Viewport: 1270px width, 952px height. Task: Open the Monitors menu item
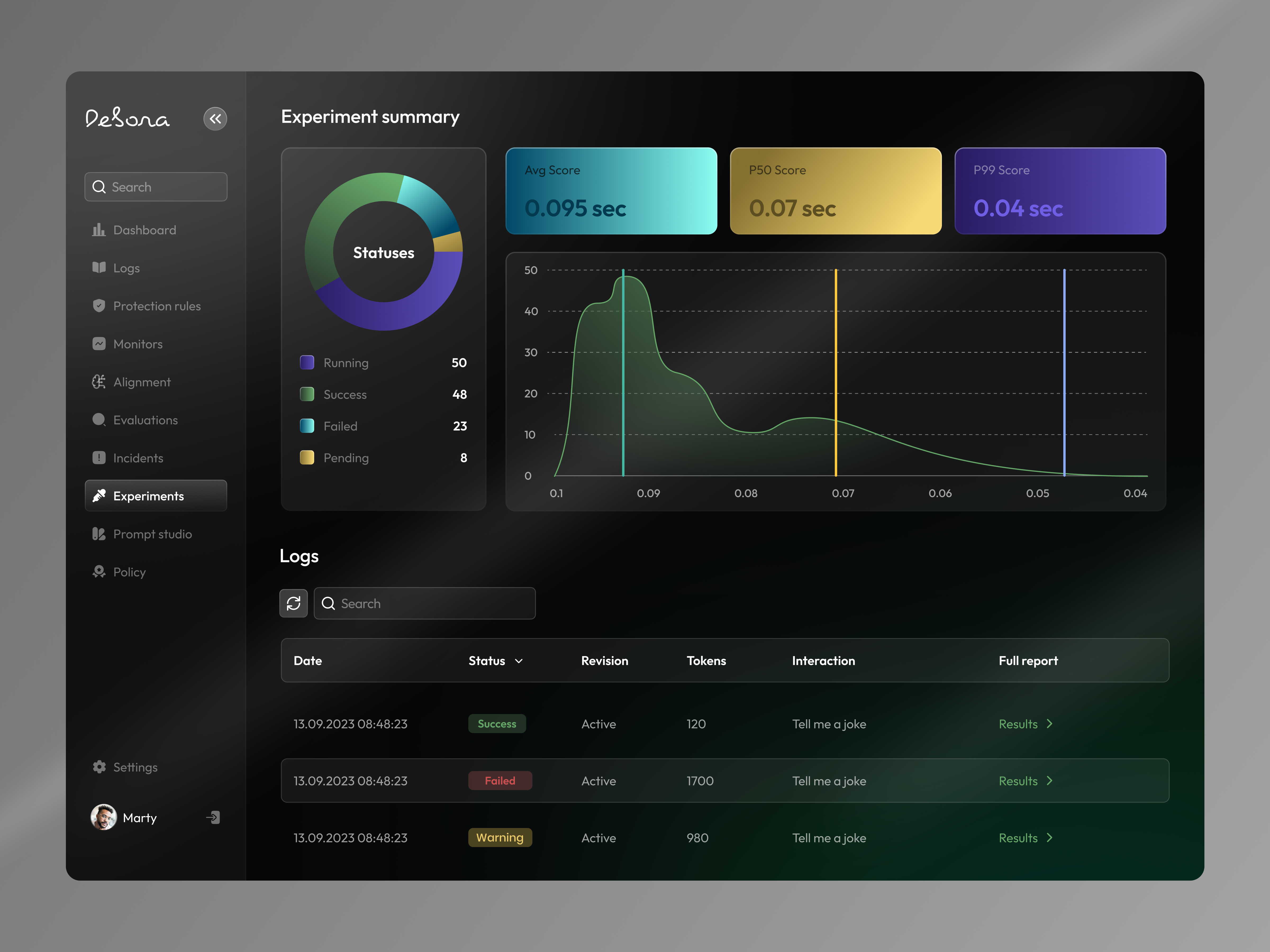click(138, 344)
